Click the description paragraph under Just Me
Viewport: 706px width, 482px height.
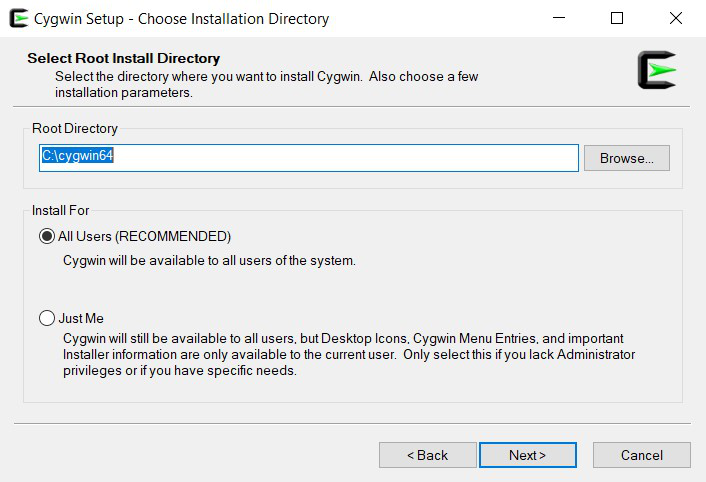pos(349,355)
